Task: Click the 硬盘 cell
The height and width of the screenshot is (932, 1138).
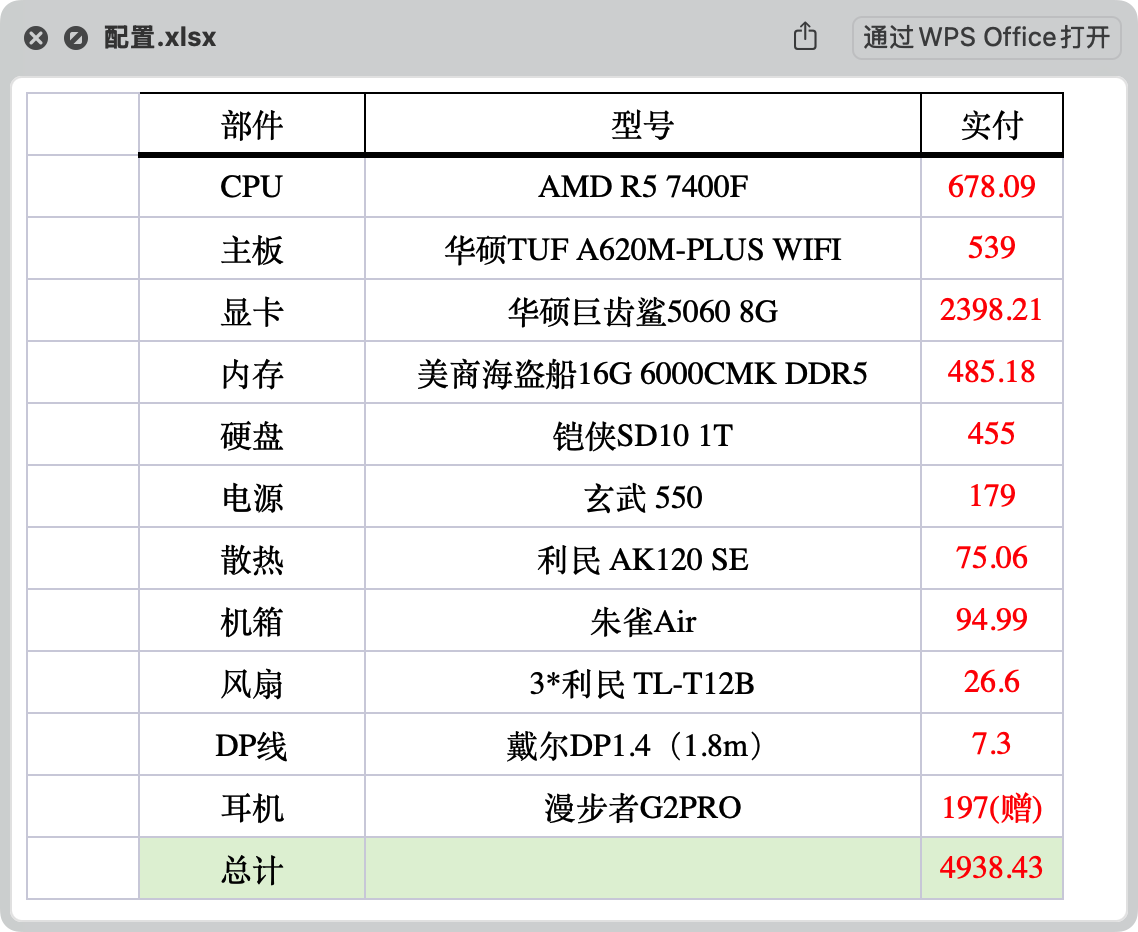Action: point(252,434)
